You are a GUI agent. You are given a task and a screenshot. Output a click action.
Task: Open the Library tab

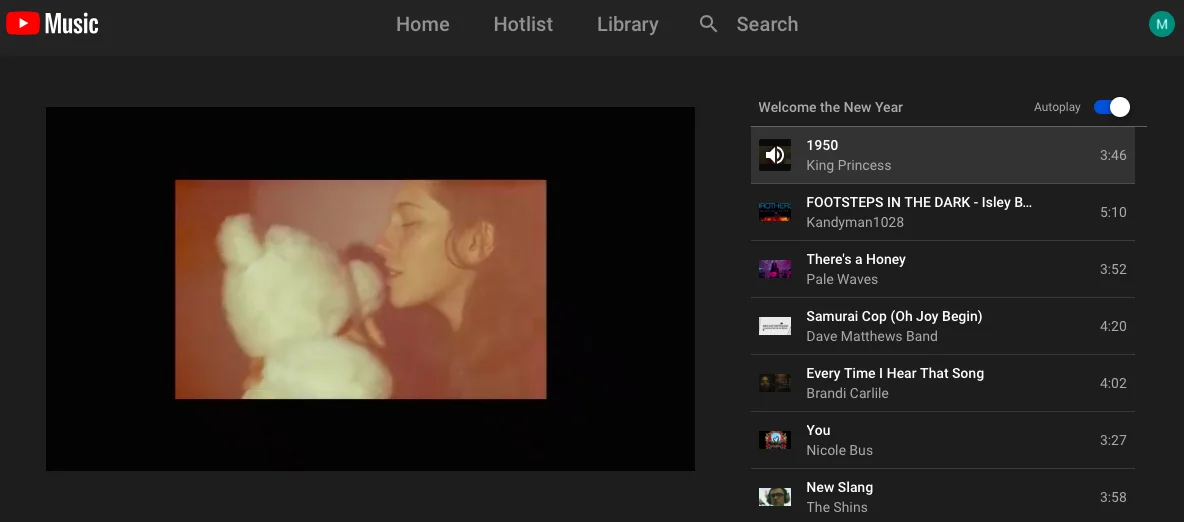coord(627,24)
